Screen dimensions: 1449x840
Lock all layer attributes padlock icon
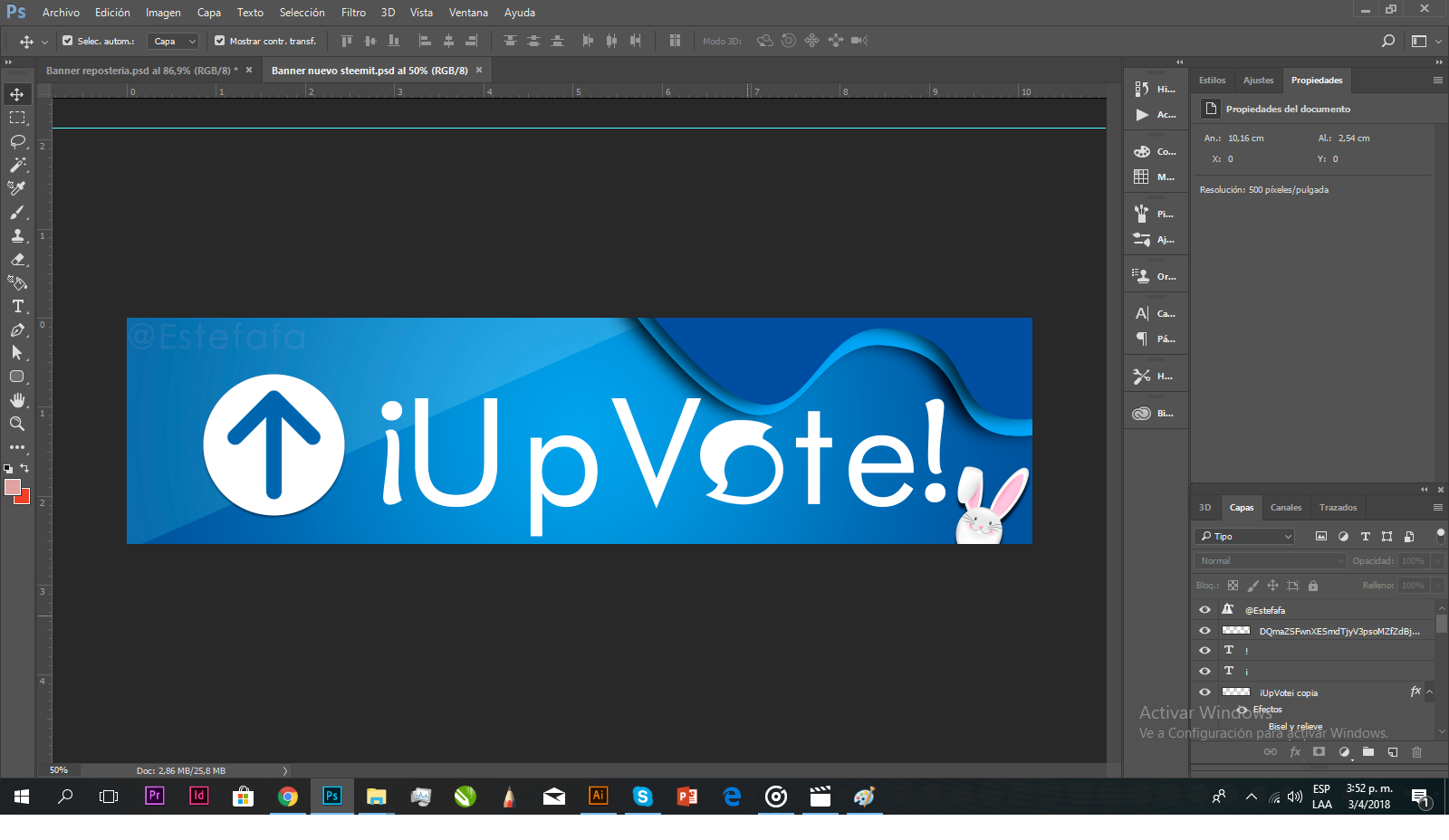pos(1313,586)
